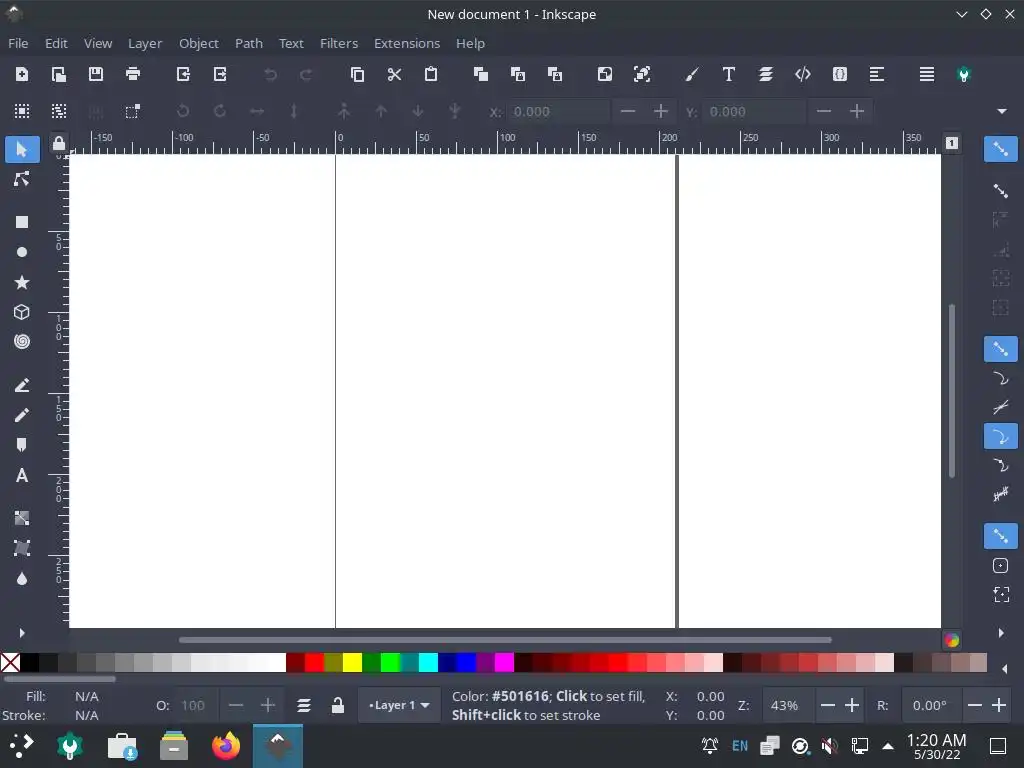Decrease zoom with minus button
This screenshot has width=1024, height=768.
[x=827, y=705]
